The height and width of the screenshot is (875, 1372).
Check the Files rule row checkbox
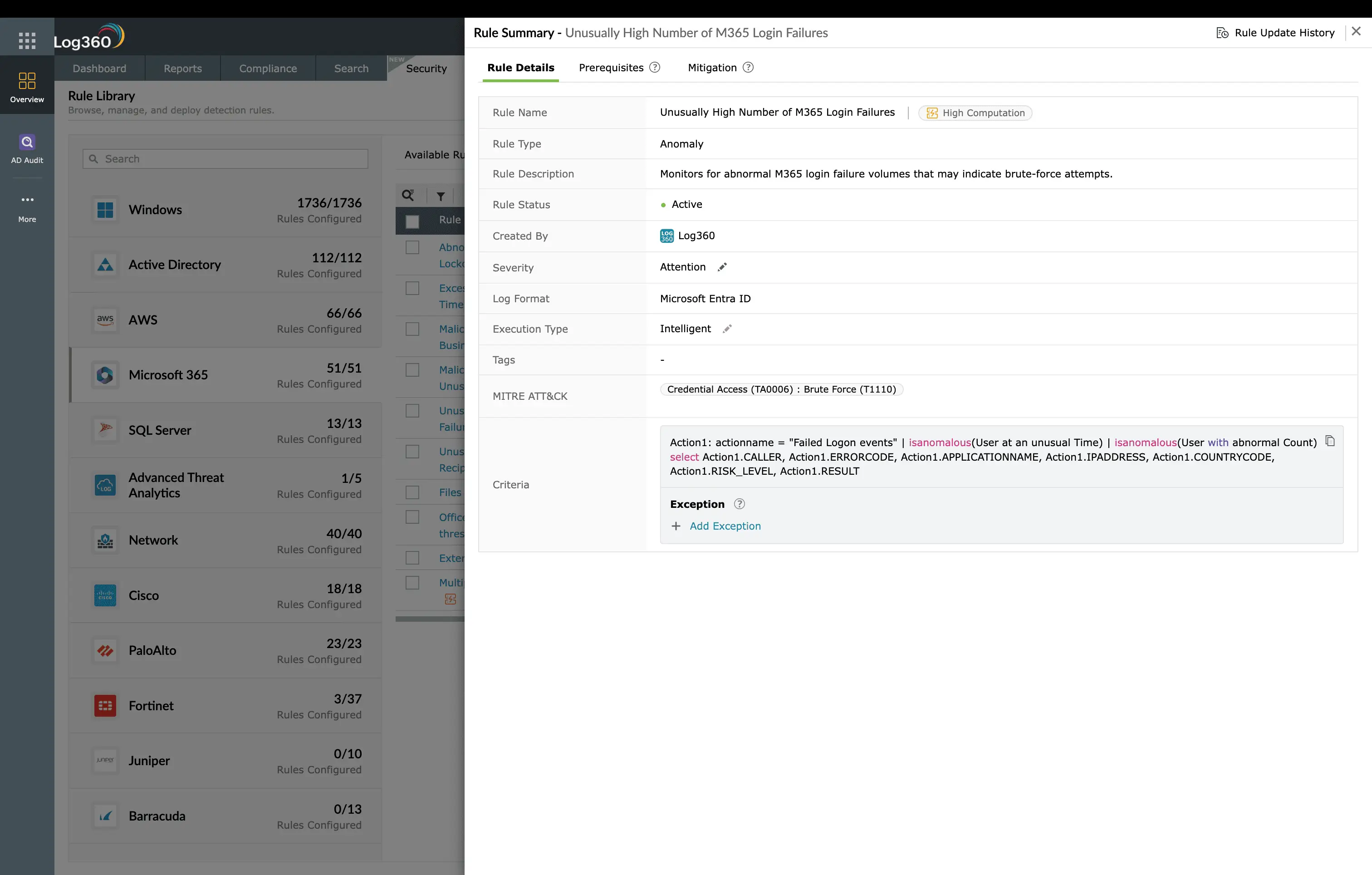pyautogui.click(x=412, y=492)
